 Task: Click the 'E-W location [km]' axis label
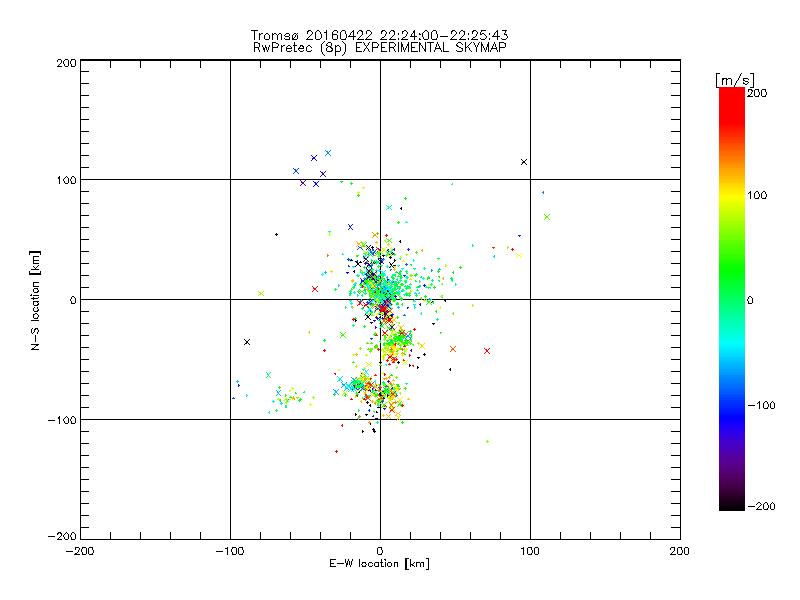coord(379,564)
